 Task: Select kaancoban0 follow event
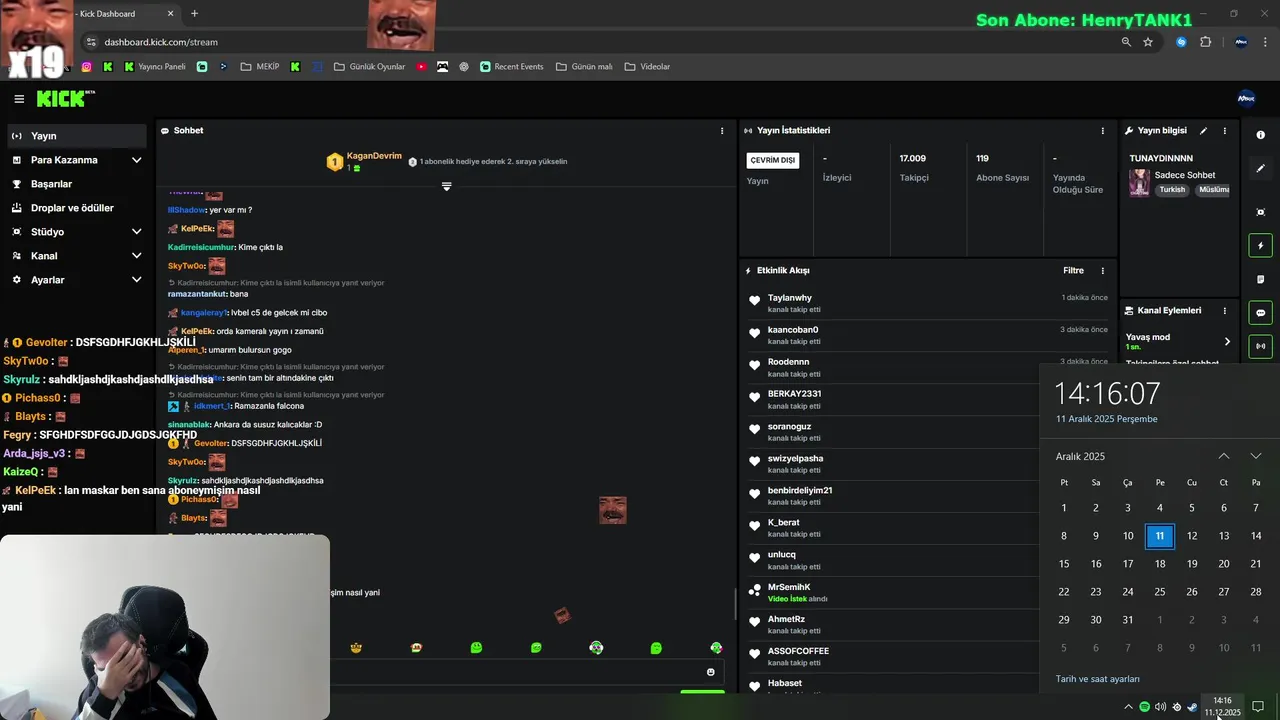coord(927,335)
